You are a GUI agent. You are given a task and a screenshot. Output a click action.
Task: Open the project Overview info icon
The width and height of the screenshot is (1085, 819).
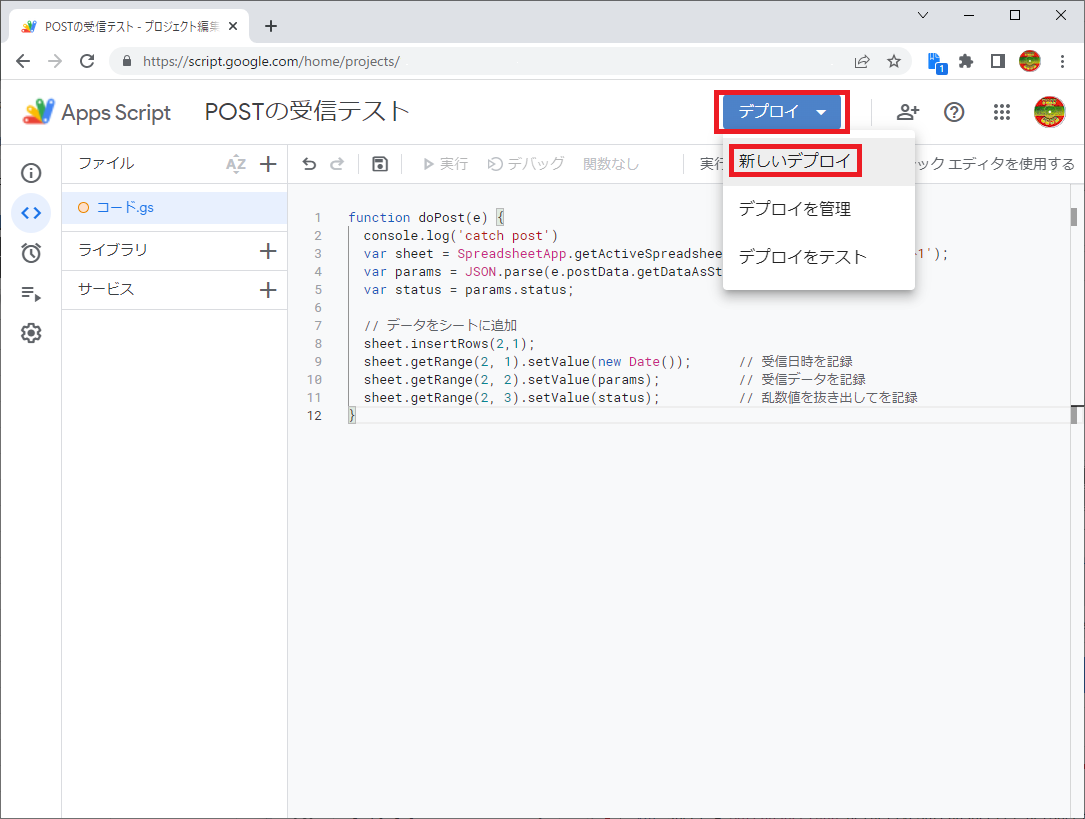[31, 173]
